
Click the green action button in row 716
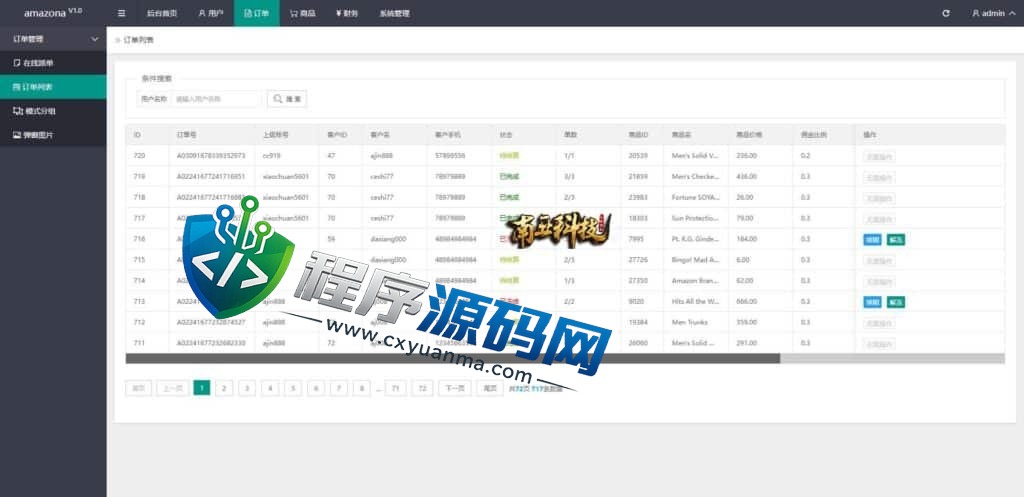(895, 240)
